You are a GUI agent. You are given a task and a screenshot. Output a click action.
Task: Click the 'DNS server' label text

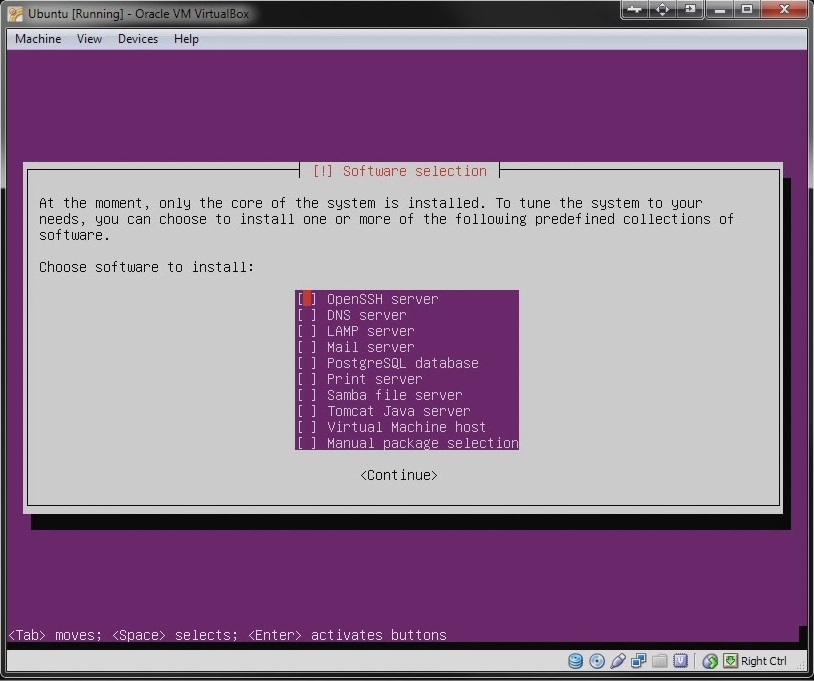click(367, 315)
